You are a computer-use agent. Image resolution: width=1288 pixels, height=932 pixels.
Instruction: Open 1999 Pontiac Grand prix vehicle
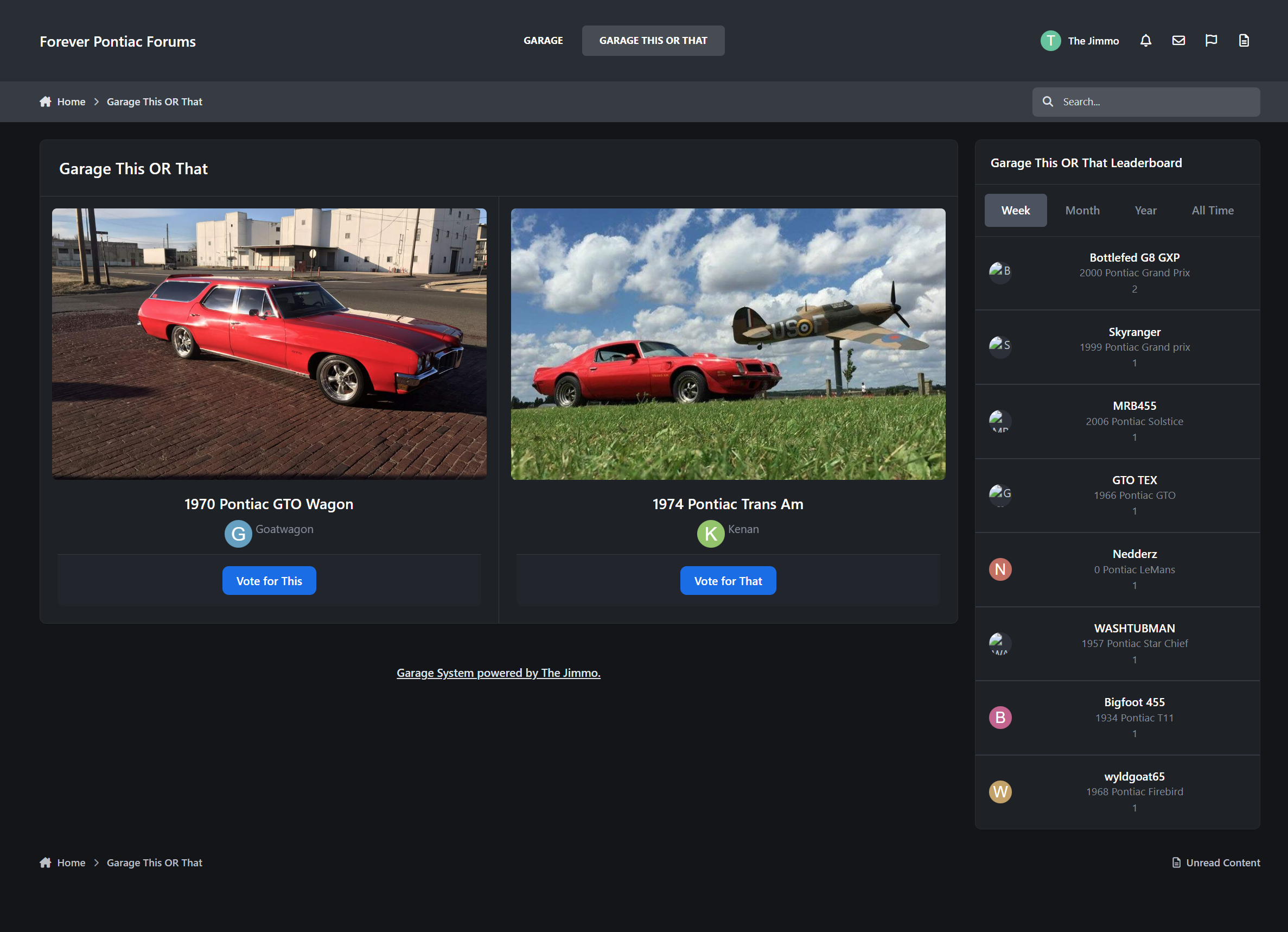tap(1134, 347)
